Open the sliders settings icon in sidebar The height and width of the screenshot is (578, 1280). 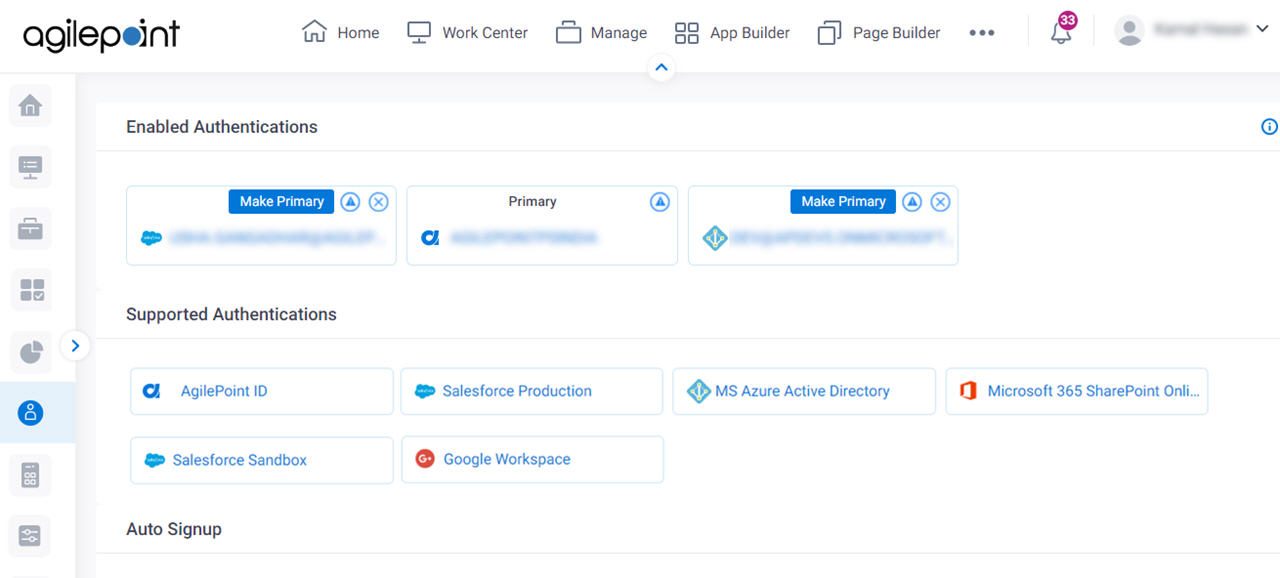point(30,536)
